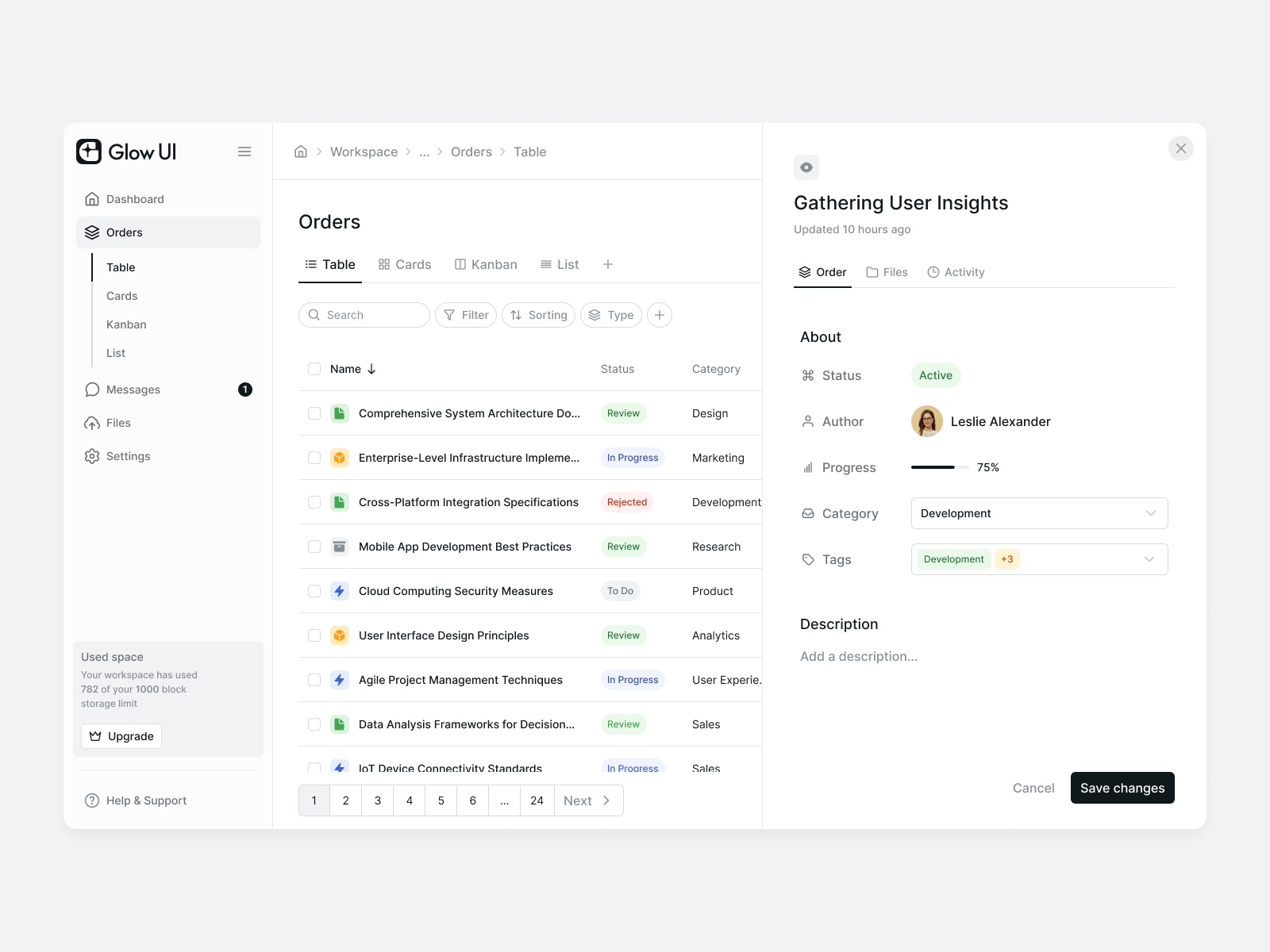
Task: Click the home icon in the breadcrumb
Action: (301, 152)
